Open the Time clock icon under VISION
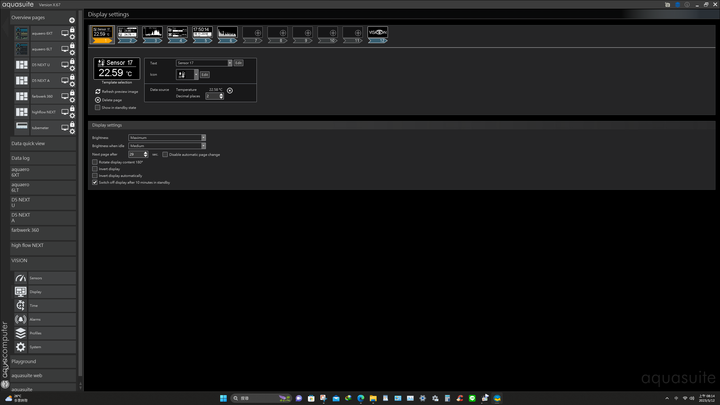This screenshot has width=720, height=405. (x=21, y=305)
